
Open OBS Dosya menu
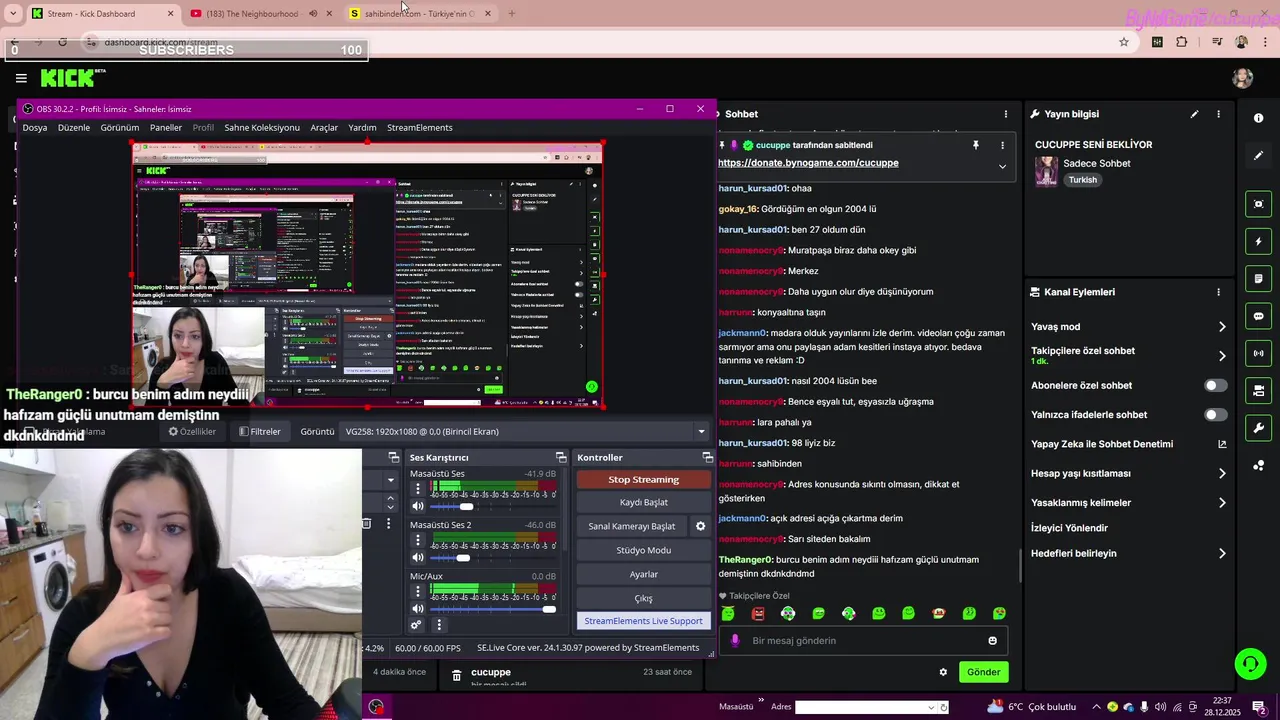click(x=35, y=127)
